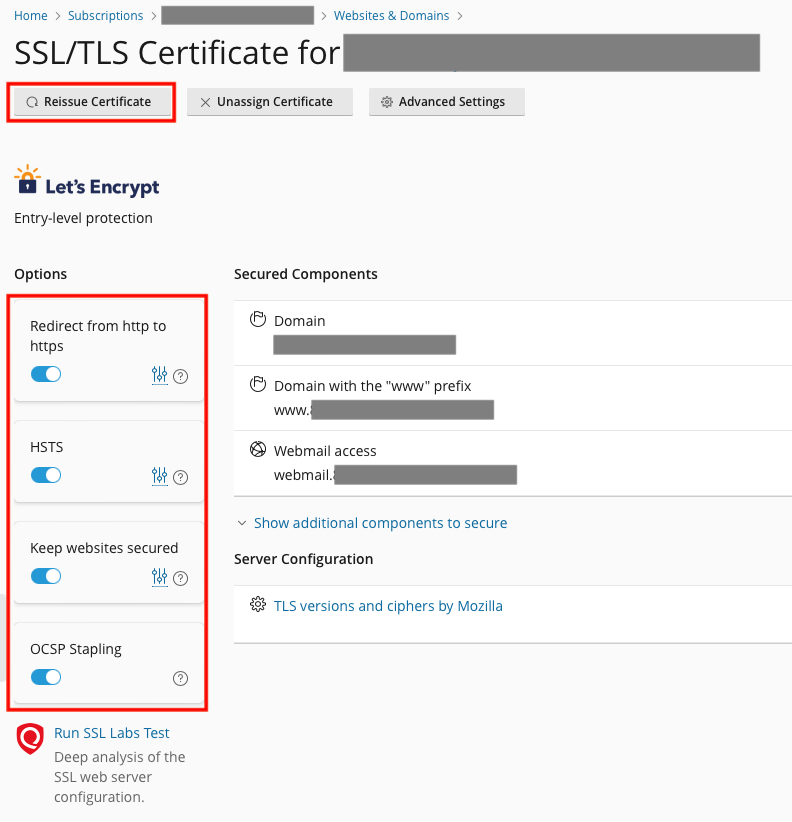Click Unassign Certificate button

coord(269,102)
